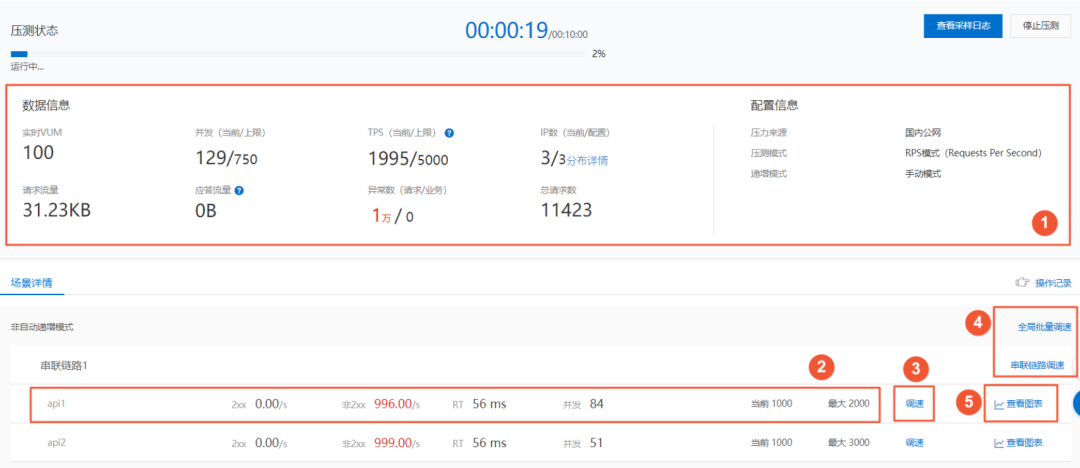Open 串联链路调速 link

click(1037, 365)
